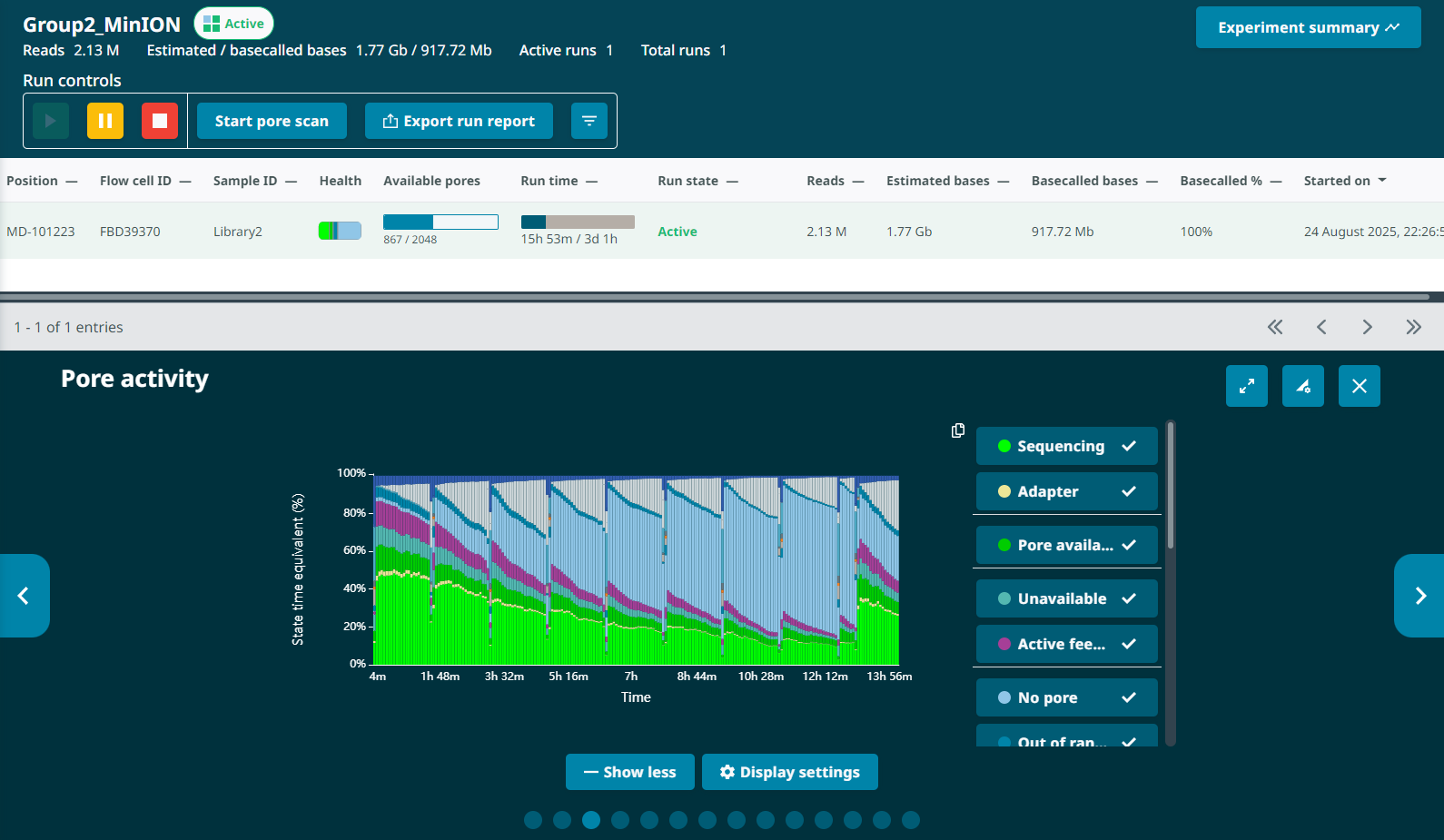Stop the run with red button
Viewport: 1444px width, 840px height.
[160, 121]
